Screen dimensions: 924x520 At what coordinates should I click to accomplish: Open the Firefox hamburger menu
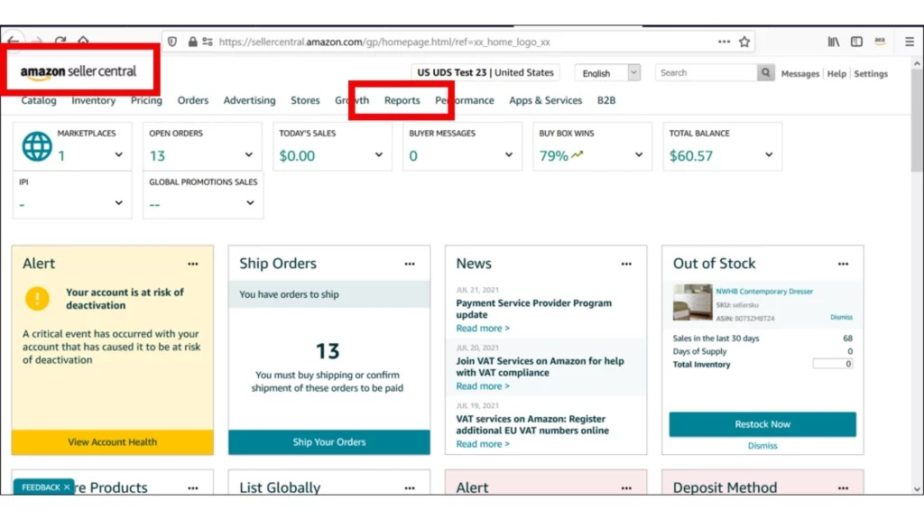[x=909, y=42]
